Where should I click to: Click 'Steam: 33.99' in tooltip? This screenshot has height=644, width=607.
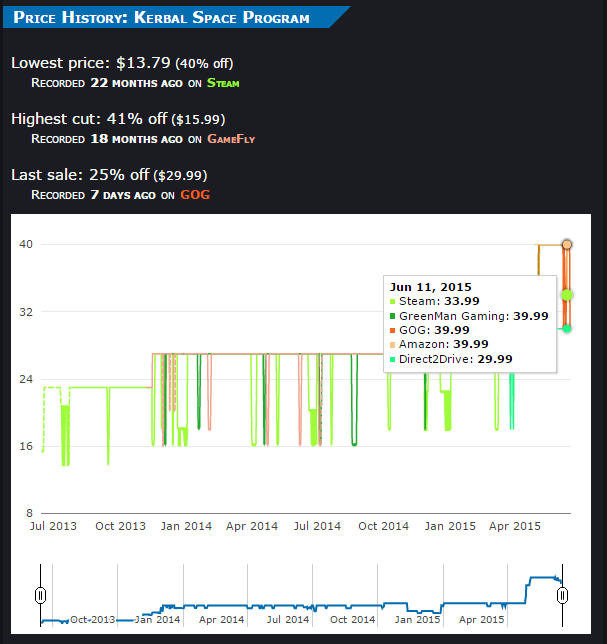(x=439, y=301)
